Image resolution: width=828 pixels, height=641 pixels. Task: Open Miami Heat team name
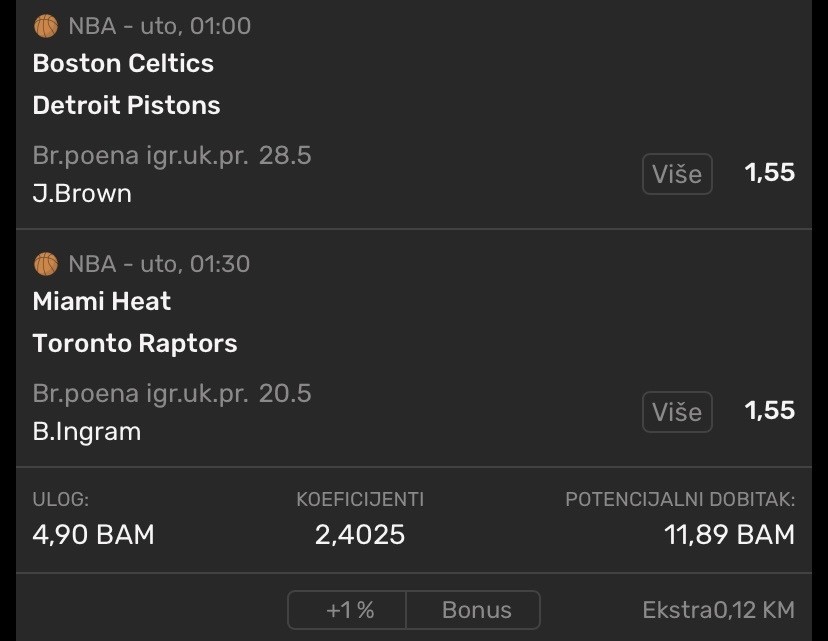click(101, 301)
